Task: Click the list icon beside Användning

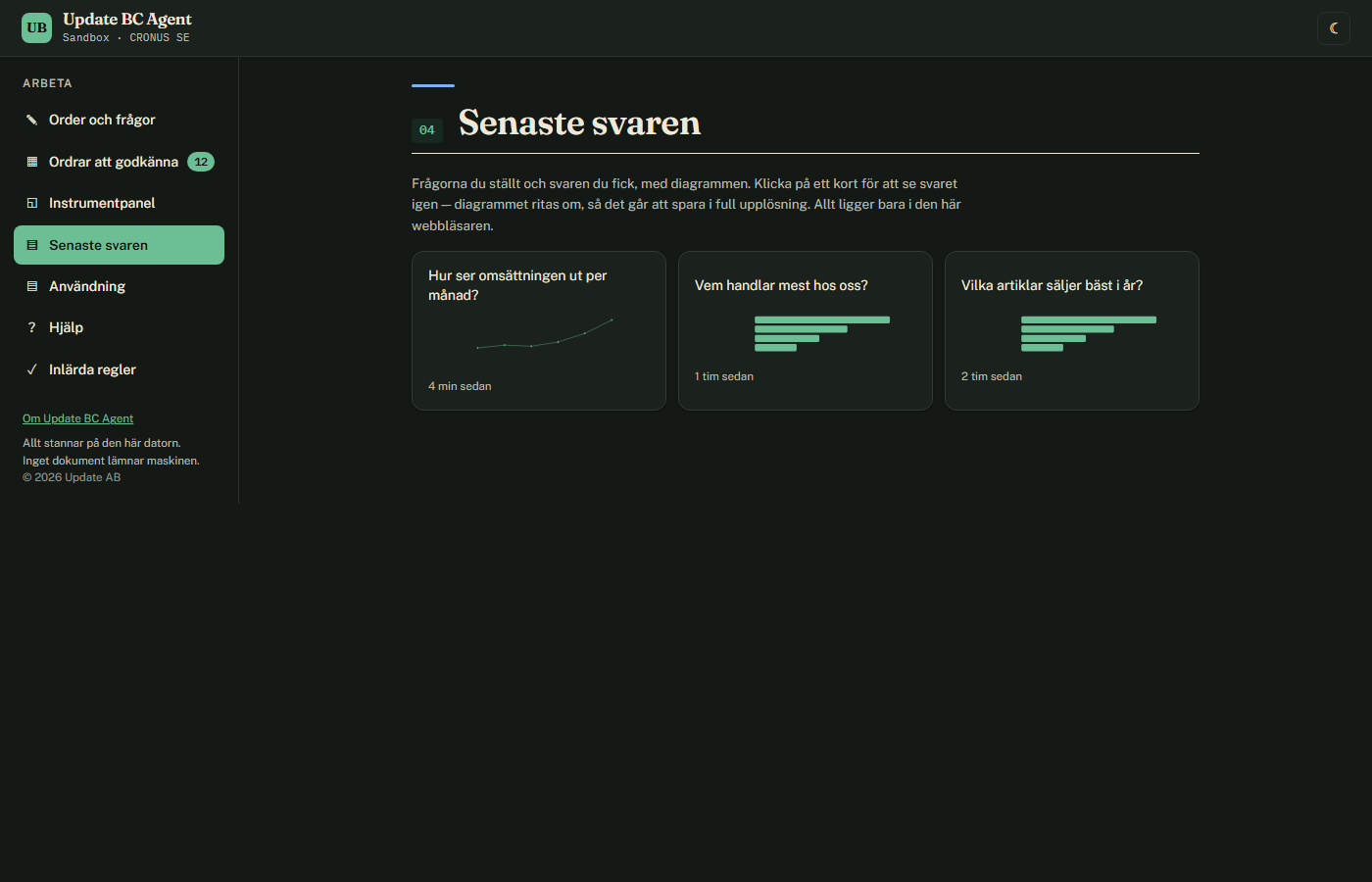Action: [x=32, y=286]
